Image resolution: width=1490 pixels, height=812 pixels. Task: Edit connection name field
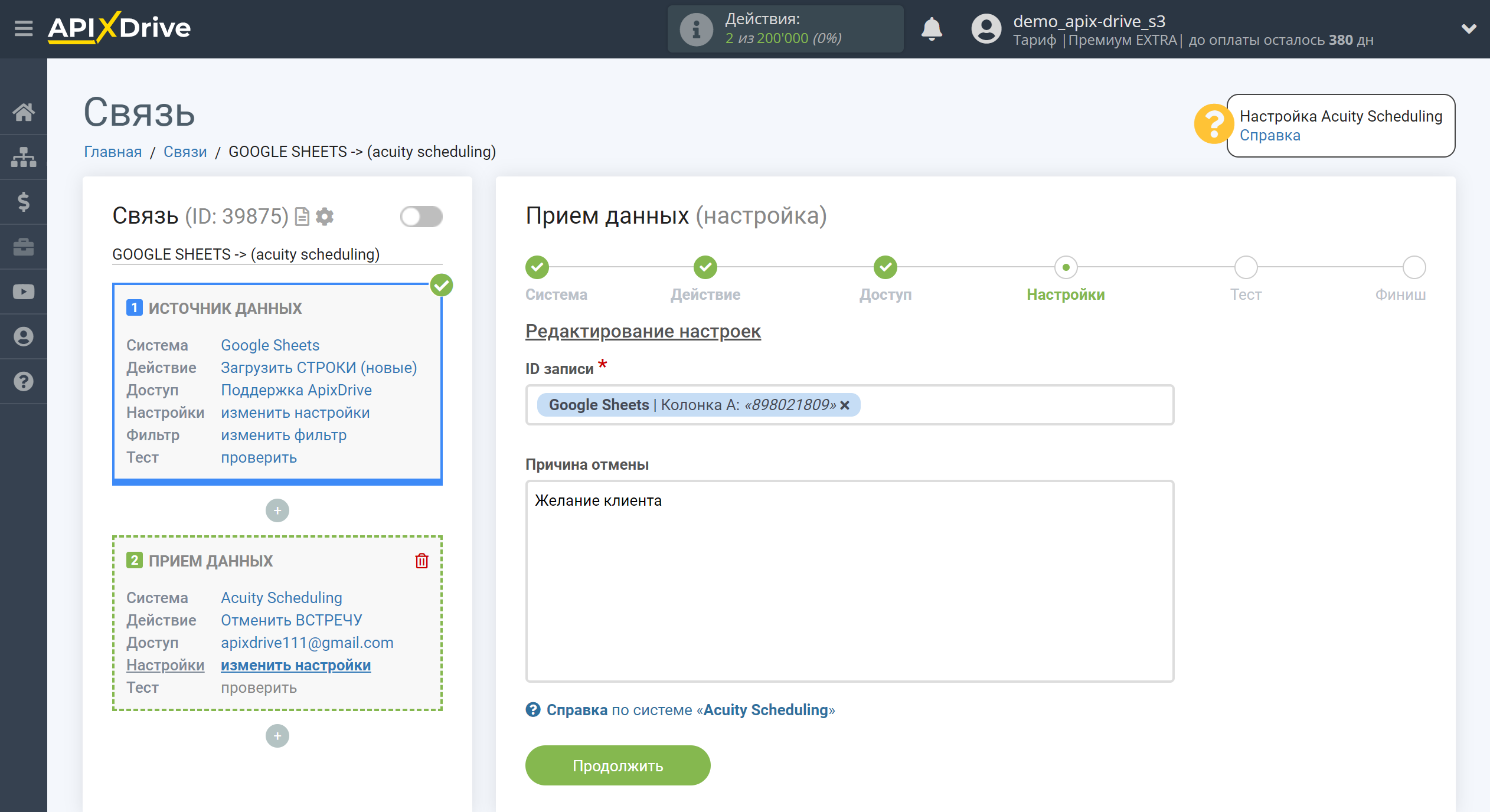point(277,254)
